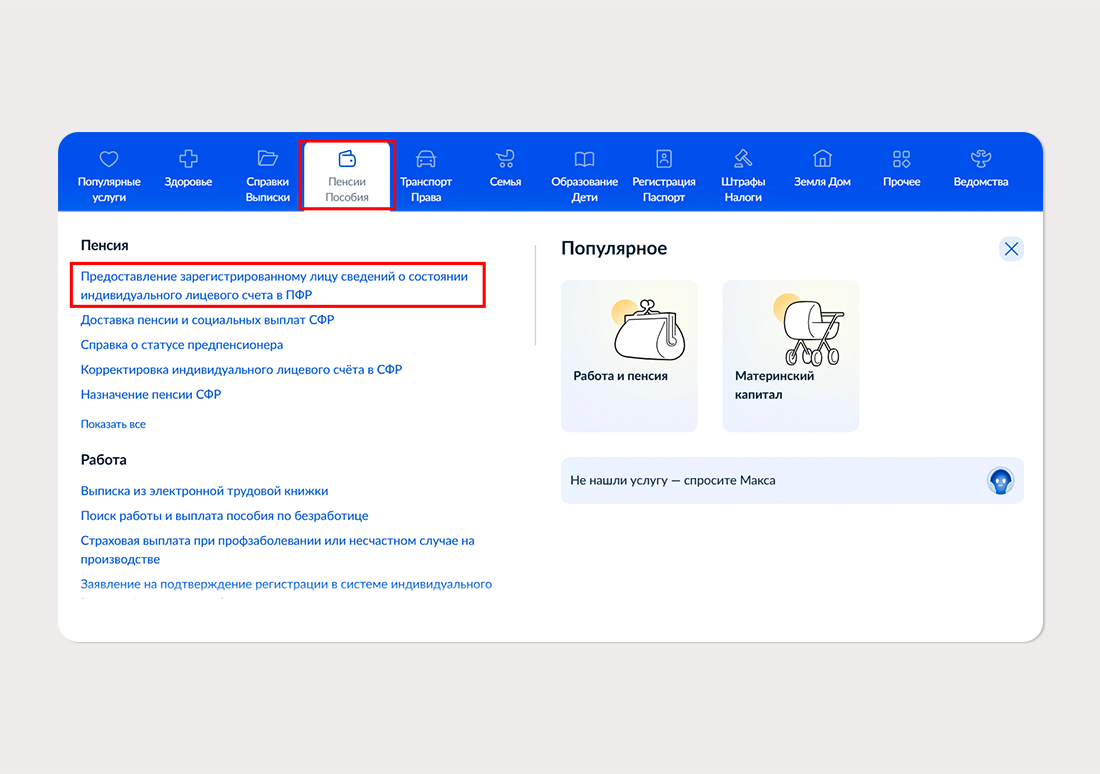
Task: Open the Популярные услуги tab label
Action: pos(109,189)
